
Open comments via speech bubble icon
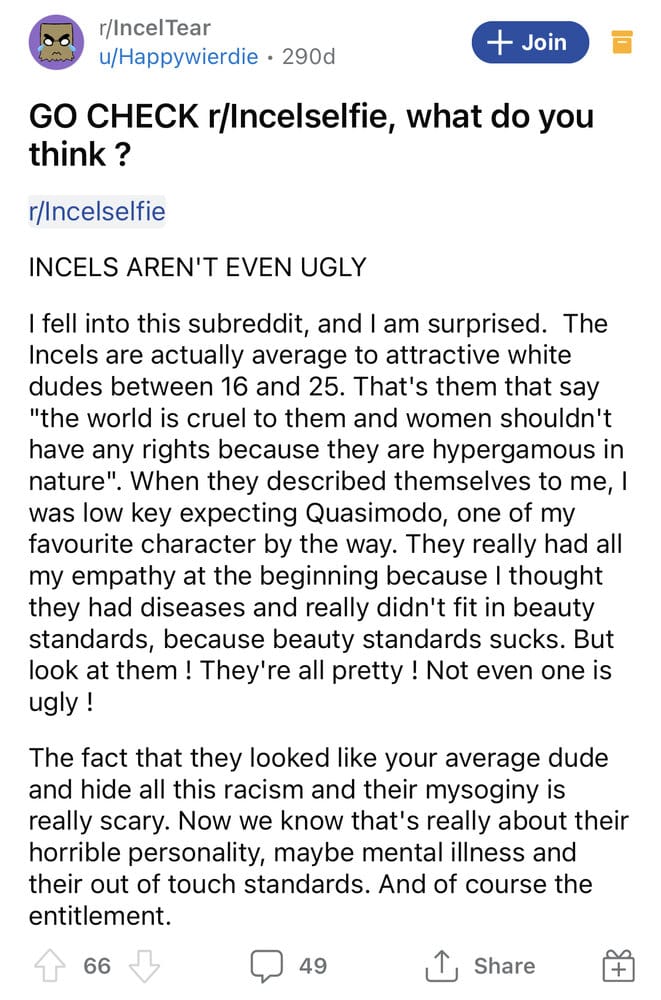coord(264,966)
